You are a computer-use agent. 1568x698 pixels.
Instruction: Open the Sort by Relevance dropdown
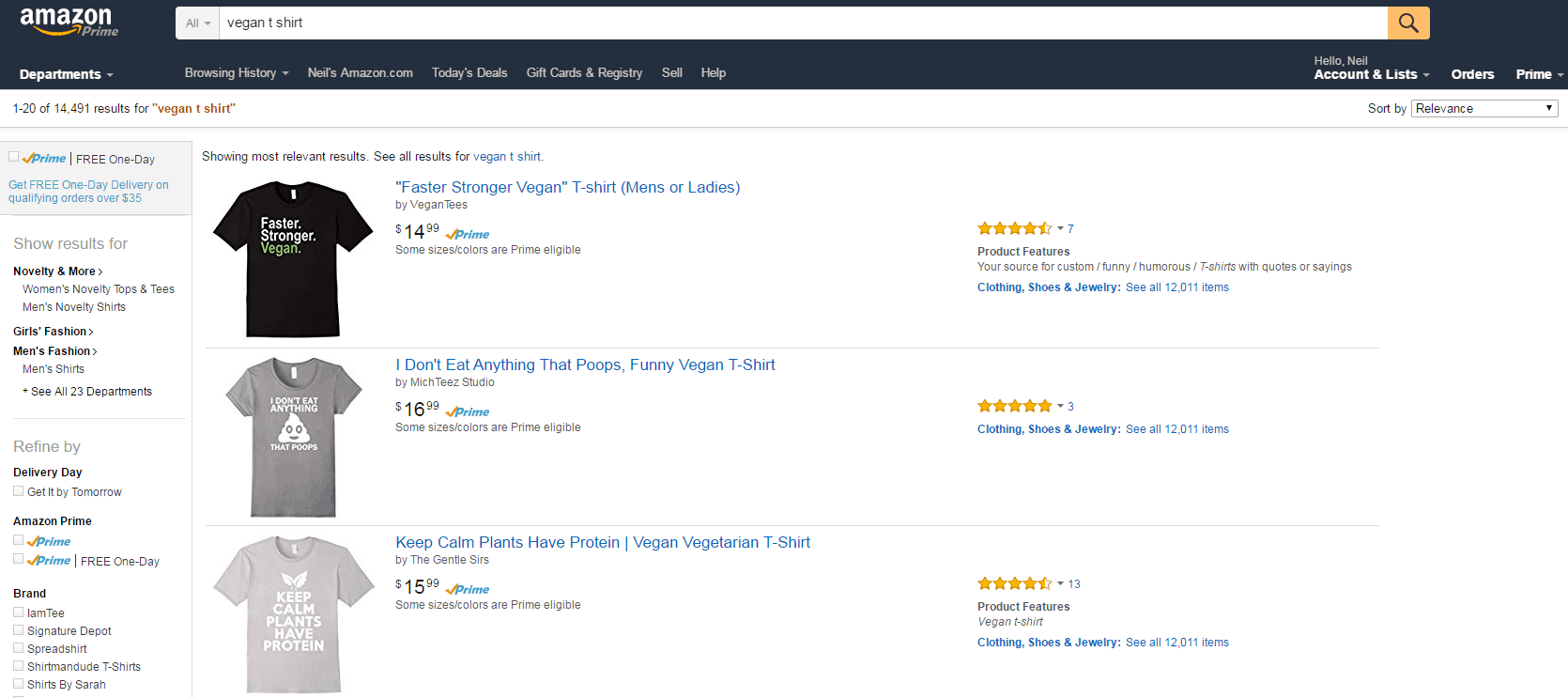coord(1484,108)
